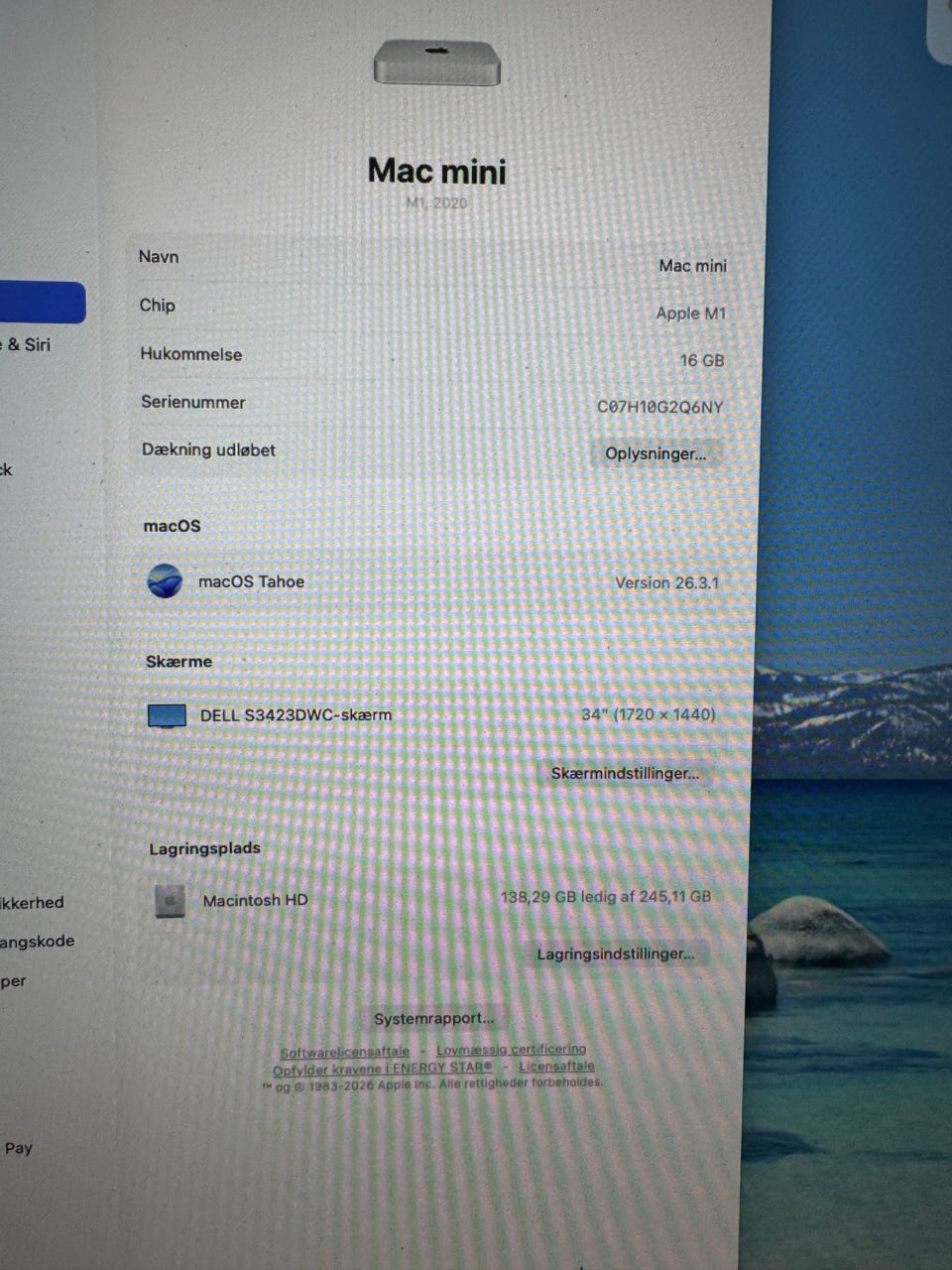Open the sidebar item ending in 'ikkerhed'
This screenshot has height=1270, width=952.
coord(32,903)
